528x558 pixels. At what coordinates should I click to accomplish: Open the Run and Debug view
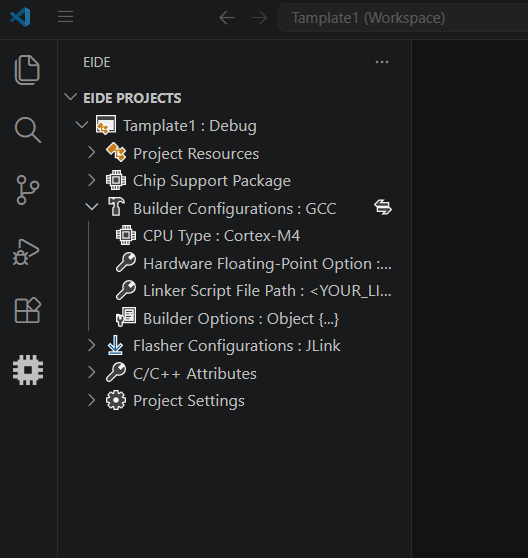click(x=26, y=252)
